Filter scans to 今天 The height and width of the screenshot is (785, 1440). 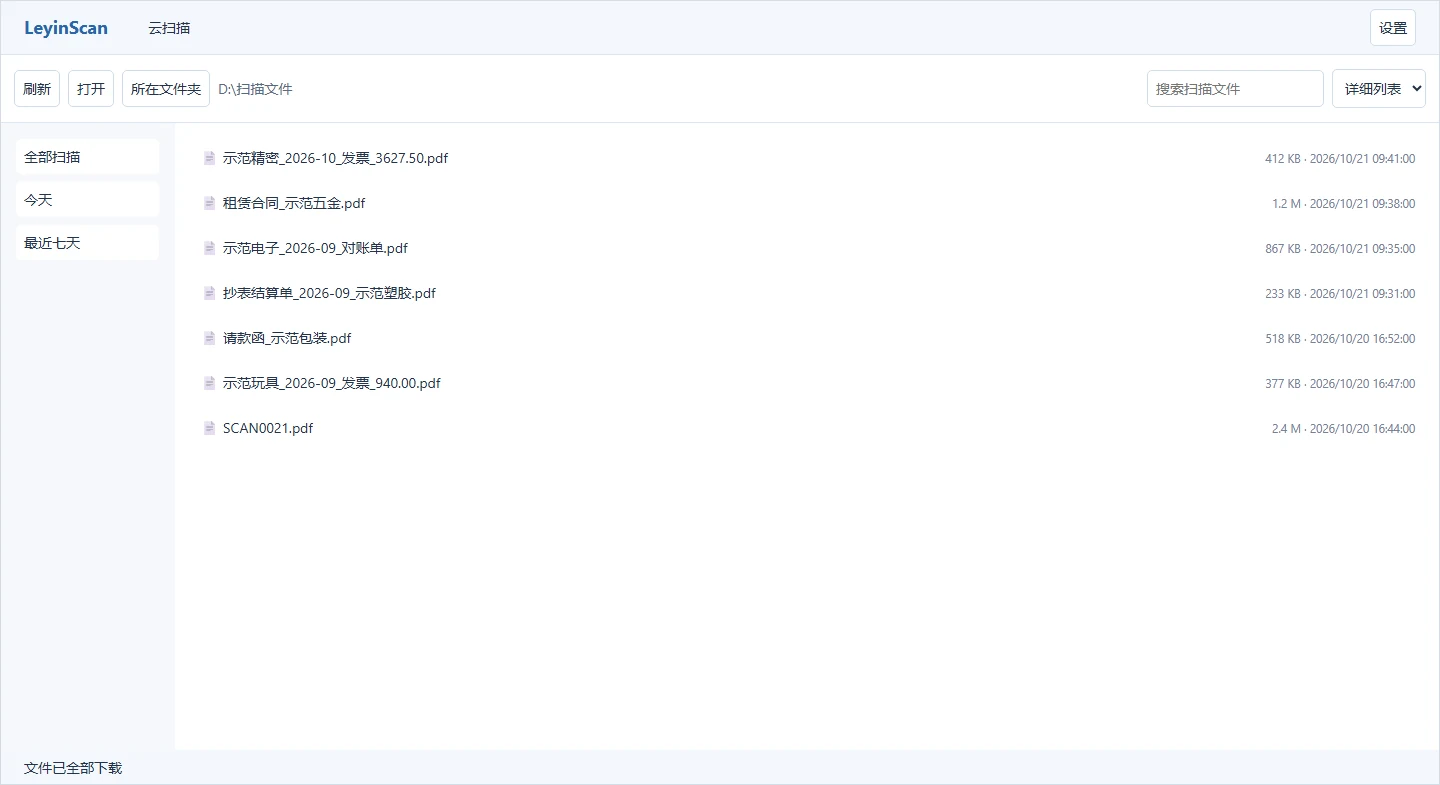tap(87, 200)
